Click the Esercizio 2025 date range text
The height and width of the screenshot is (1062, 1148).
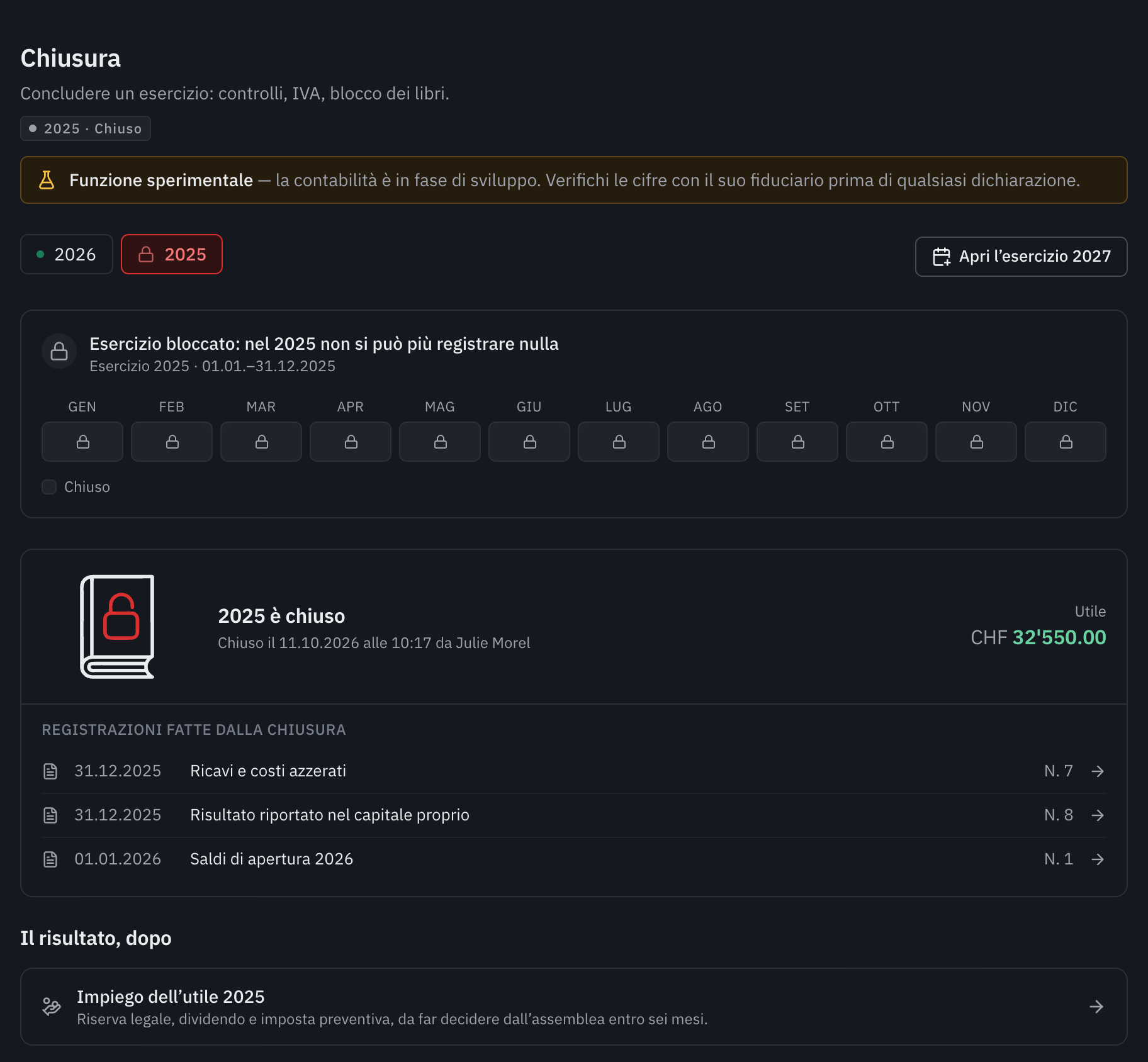click(x=213, y=366)
